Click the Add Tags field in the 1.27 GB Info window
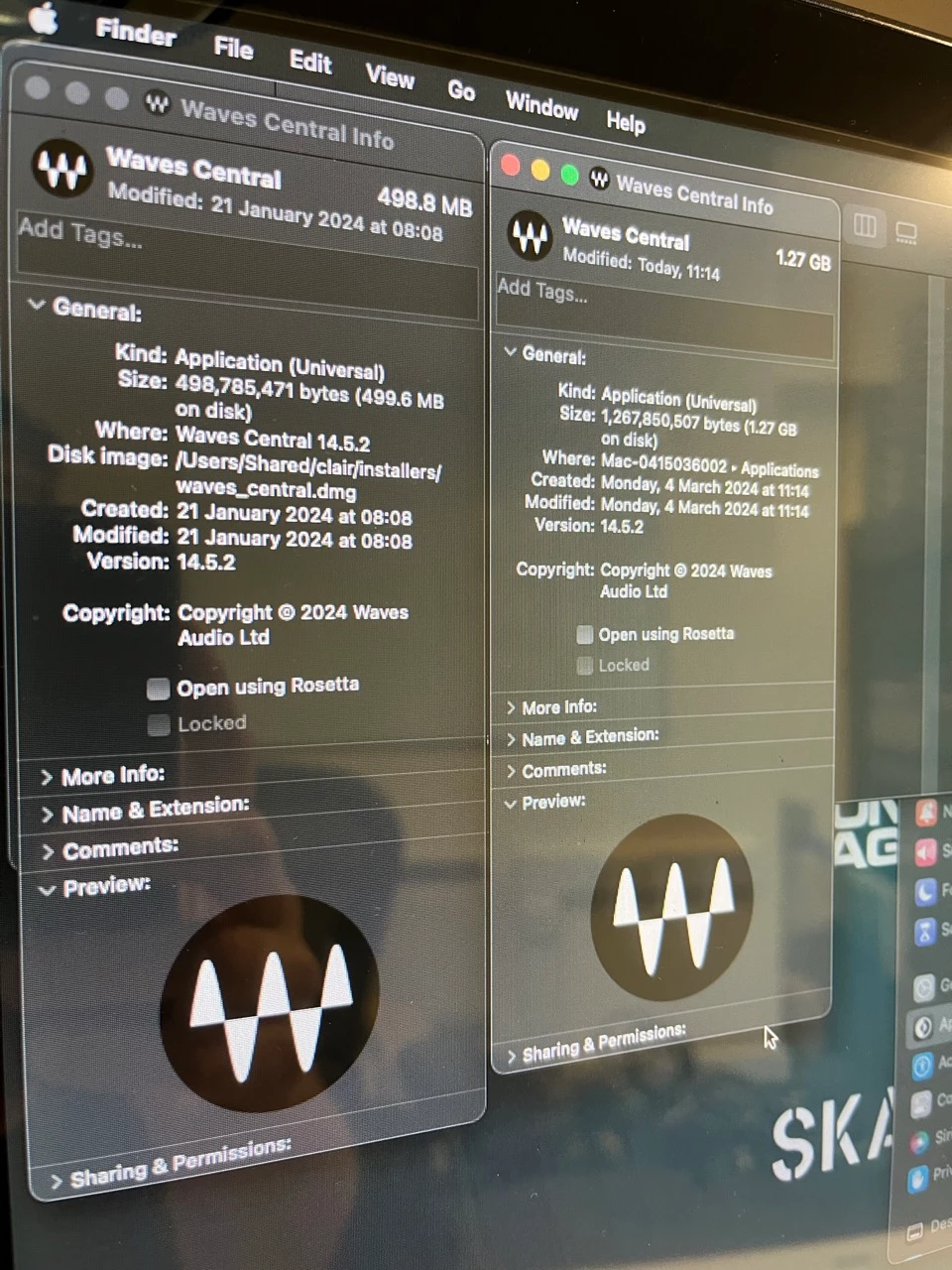Viewport: 952px width, 1270px height. (x=664, y=317)
